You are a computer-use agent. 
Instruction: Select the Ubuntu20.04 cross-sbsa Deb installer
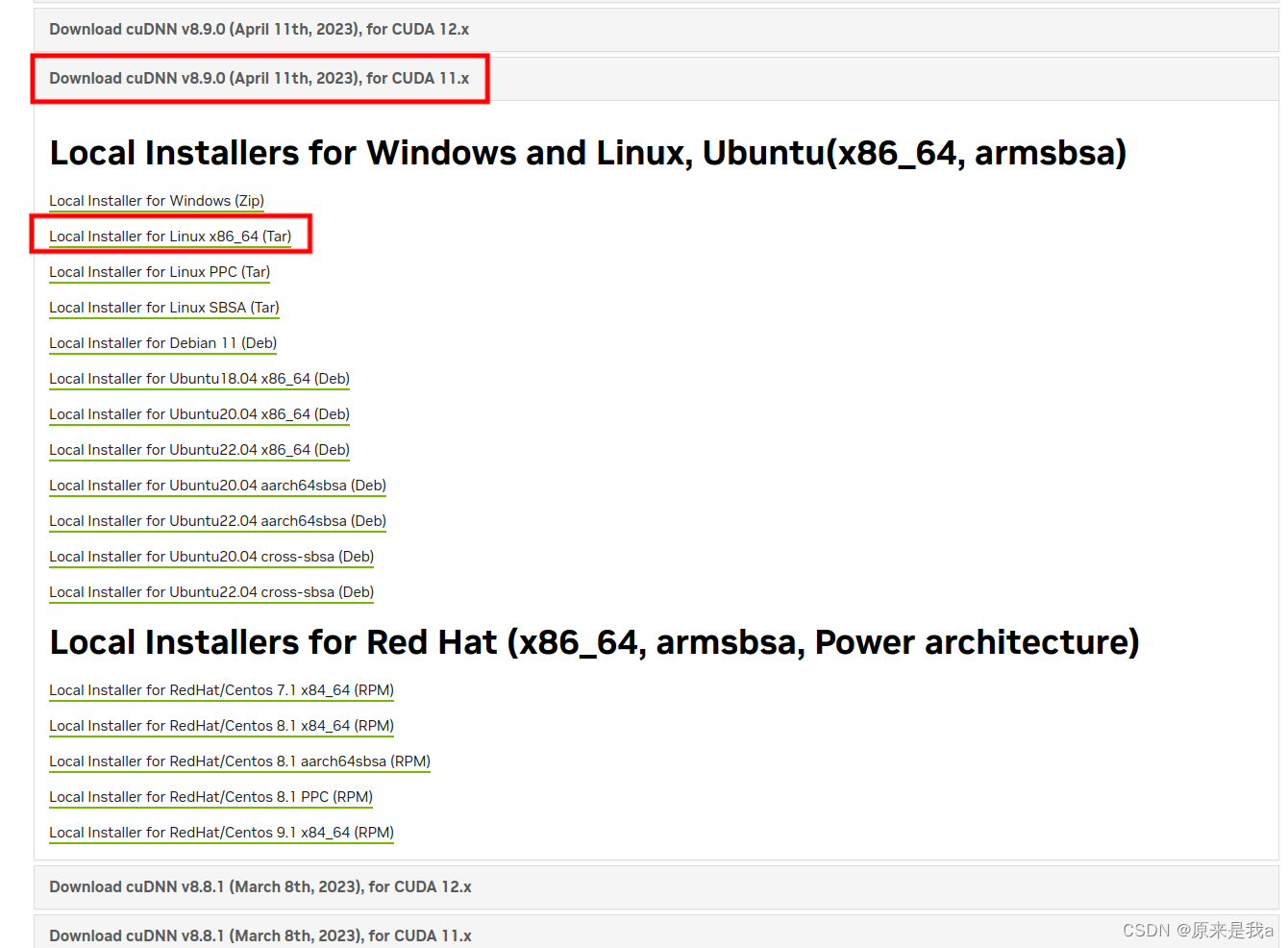pyautogui.click(x=211, y=557)
